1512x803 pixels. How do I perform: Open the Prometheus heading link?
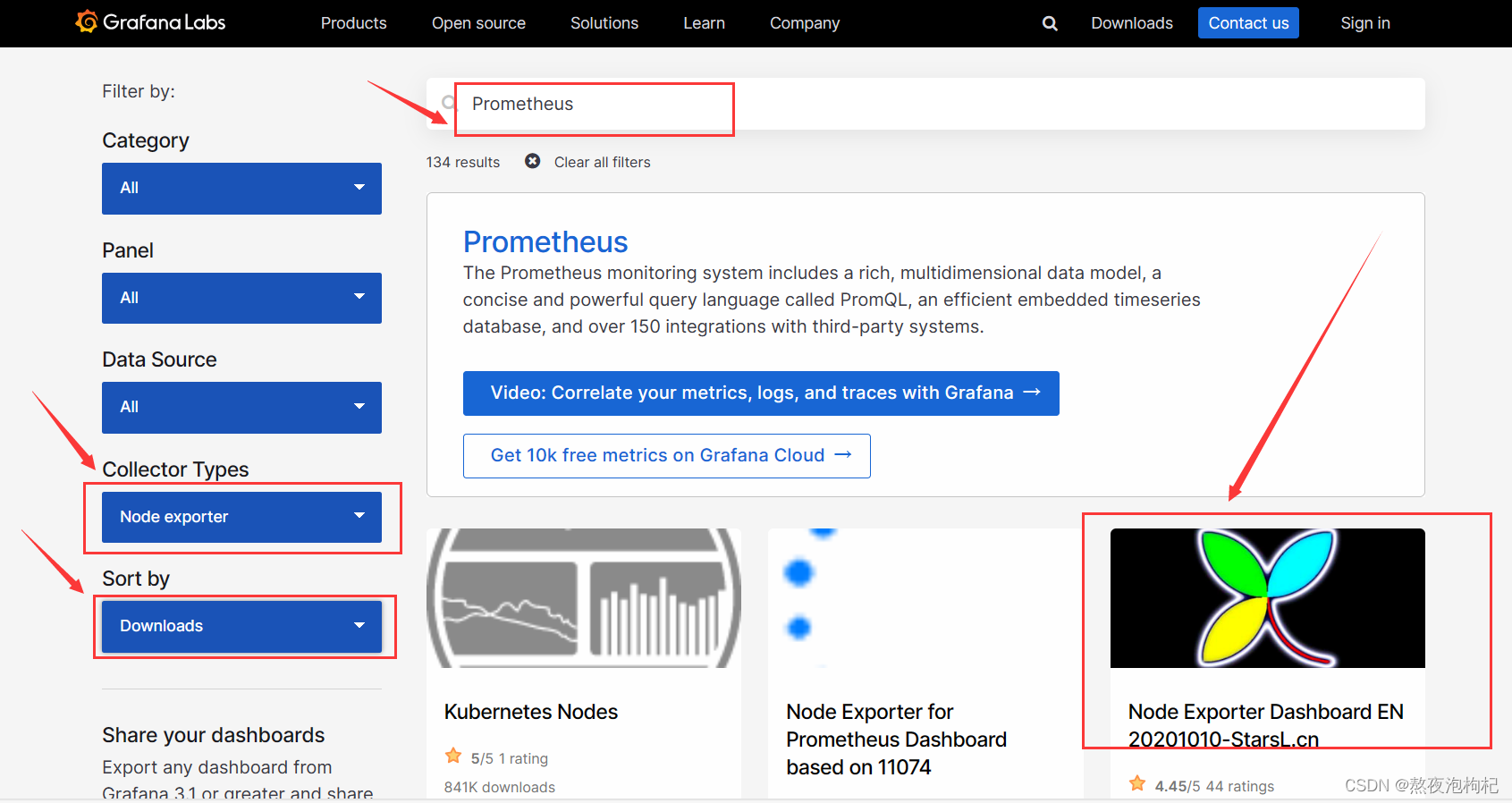tap(545, 242)
